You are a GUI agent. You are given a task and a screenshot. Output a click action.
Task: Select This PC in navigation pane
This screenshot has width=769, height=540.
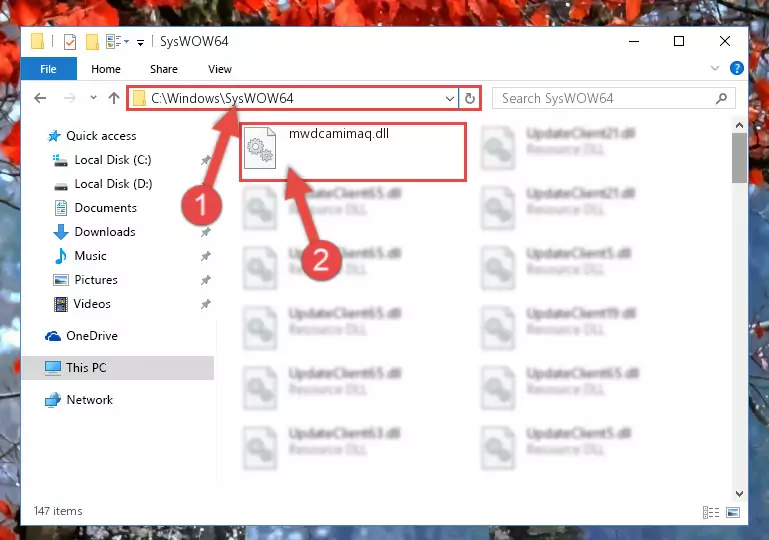tap(118, 368)
